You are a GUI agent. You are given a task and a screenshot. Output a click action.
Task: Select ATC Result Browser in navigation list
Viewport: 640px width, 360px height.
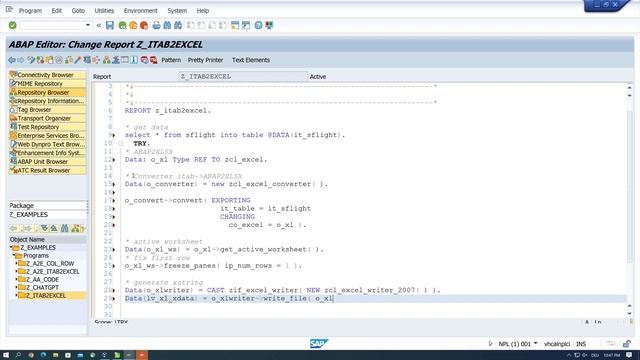(47, 170)
